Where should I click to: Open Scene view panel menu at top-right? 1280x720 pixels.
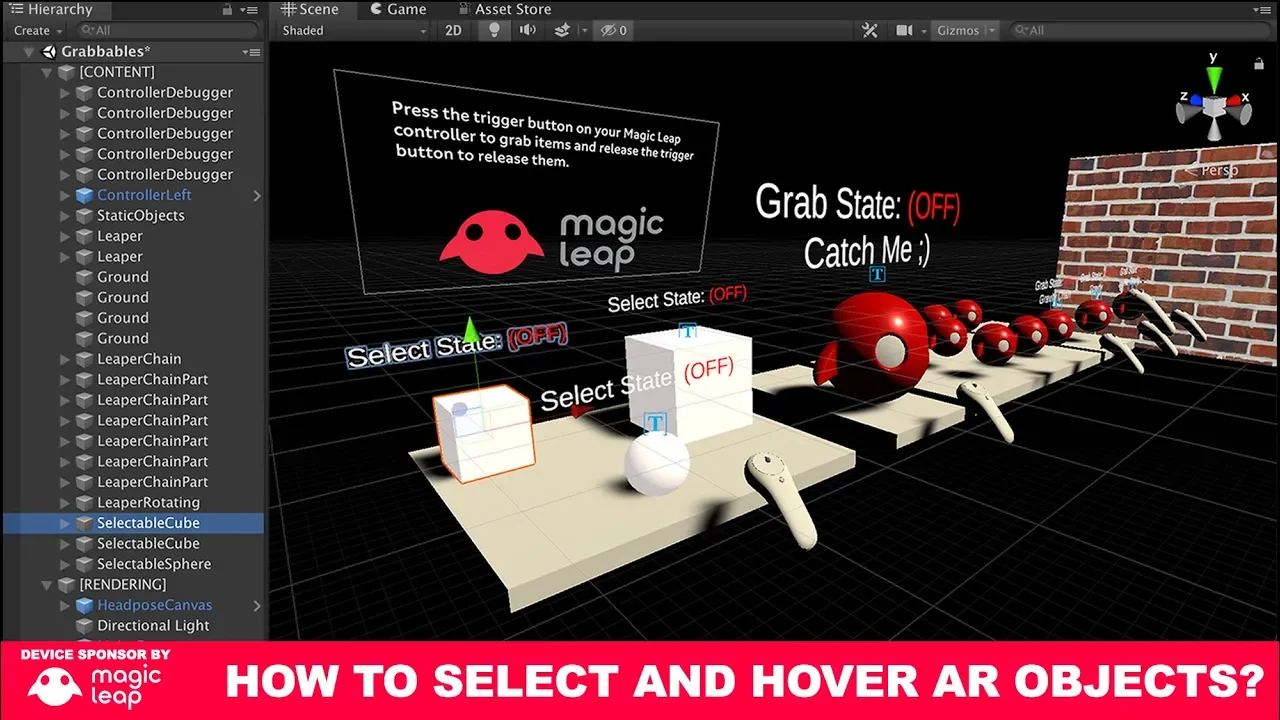tap(1264, 9)
